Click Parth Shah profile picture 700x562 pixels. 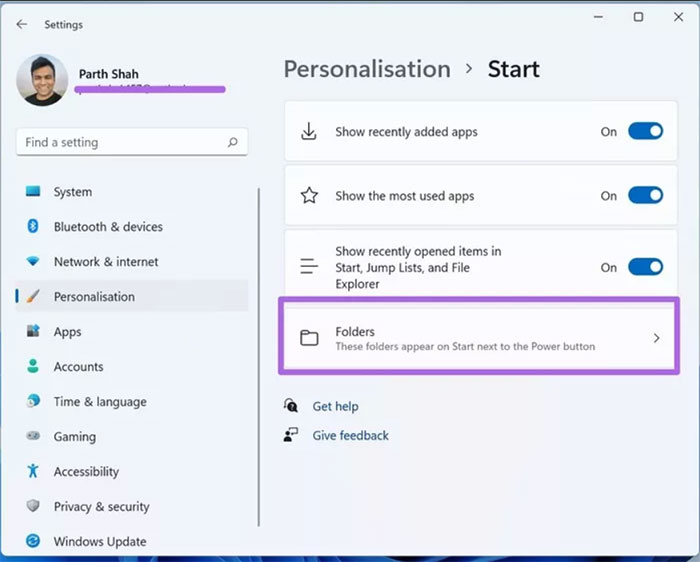[x=42, y=80]
